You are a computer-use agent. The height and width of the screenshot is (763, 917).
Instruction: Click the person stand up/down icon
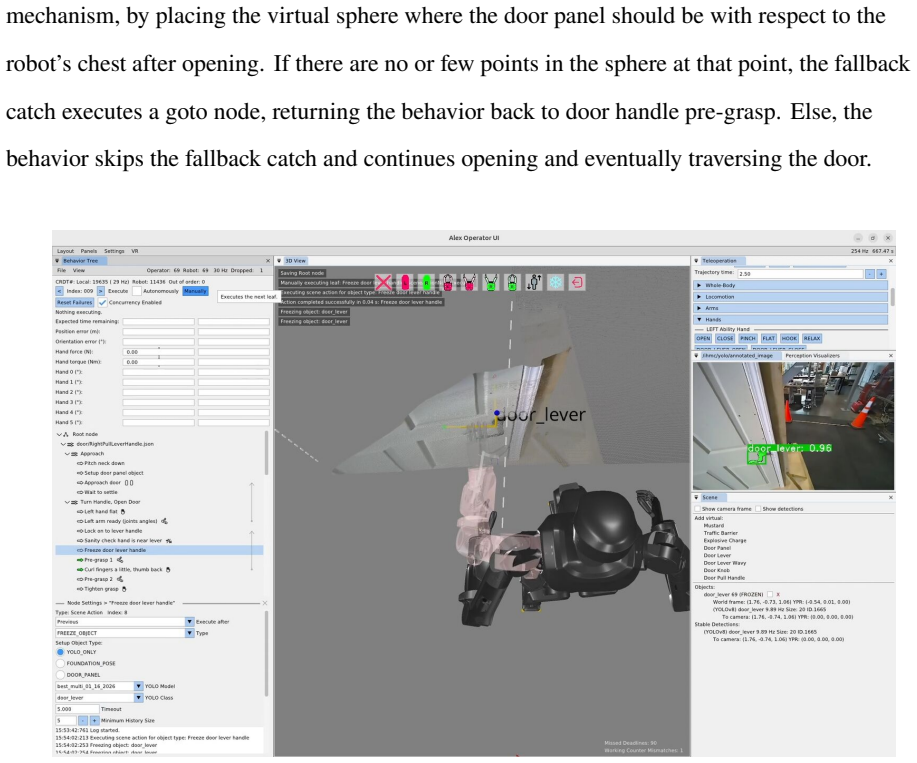[x=534, y=283]
